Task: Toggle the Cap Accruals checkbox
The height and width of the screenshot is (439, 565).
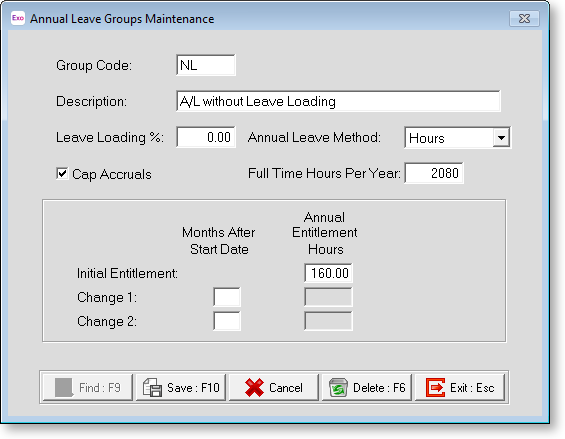Action: tap(62, 173)
